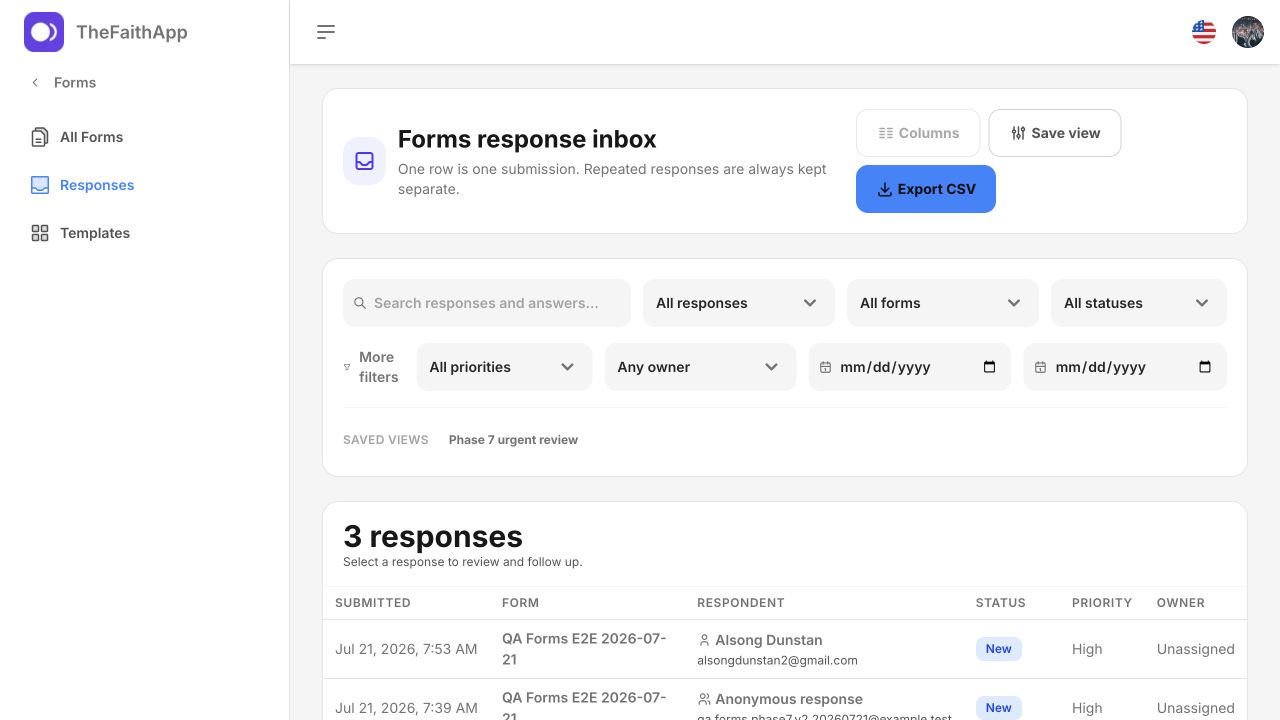Sort by RESPONDENT column header
Image resolution: width=1280 pixels, height=720 pixels.
[x=741, y=603]
